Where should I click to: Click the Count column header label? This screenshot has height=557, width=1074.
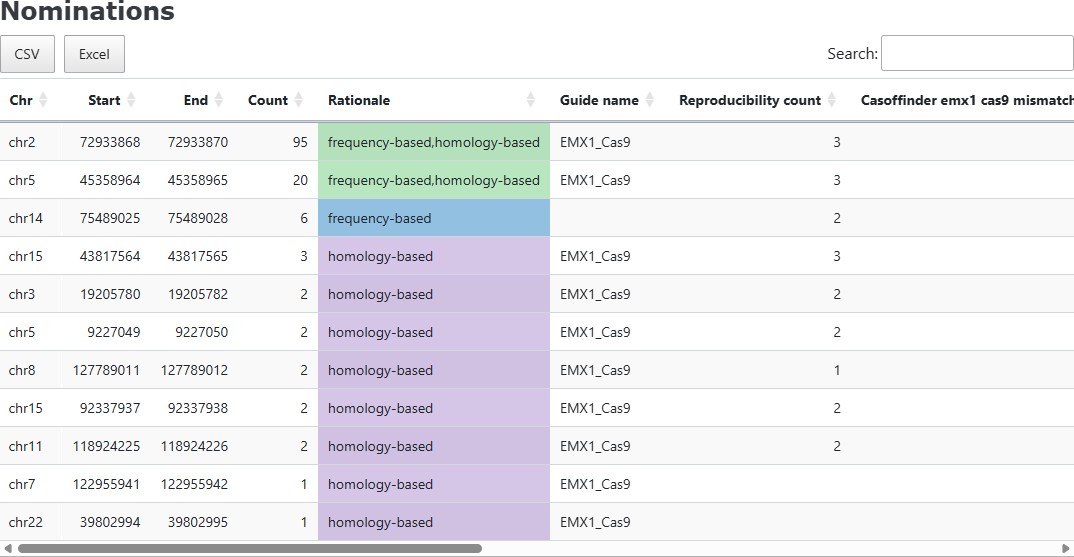click(x=268, y=100)
